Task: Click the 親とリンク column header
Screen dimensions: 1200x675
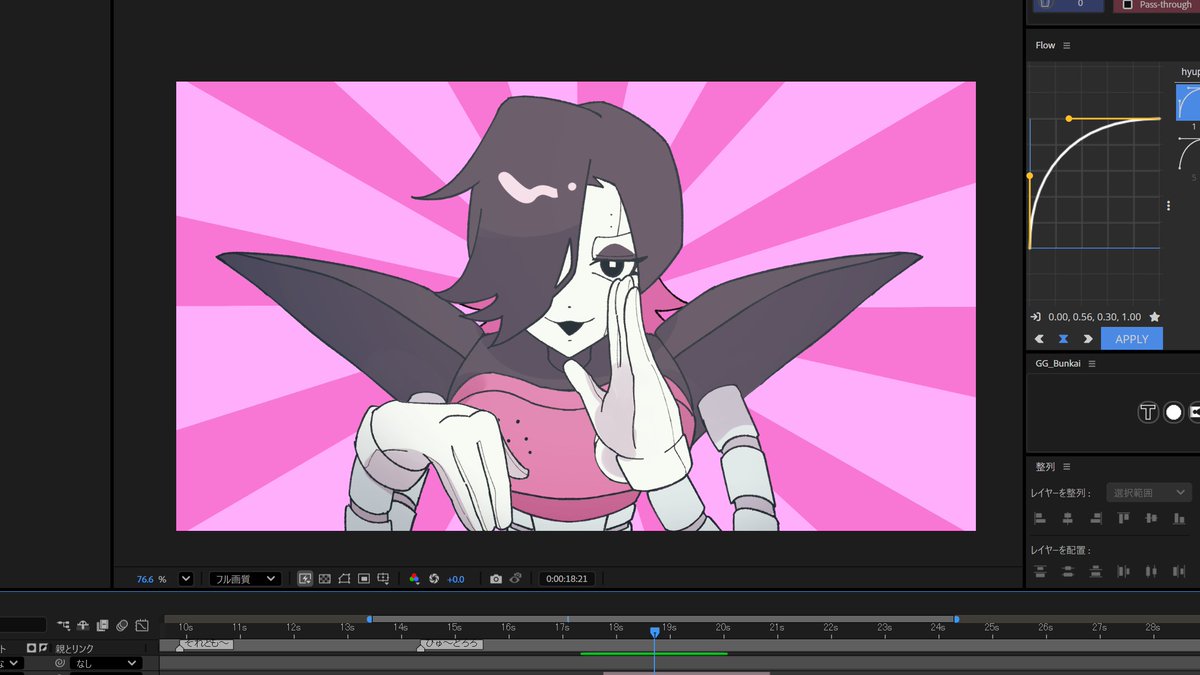Action: 74,649
